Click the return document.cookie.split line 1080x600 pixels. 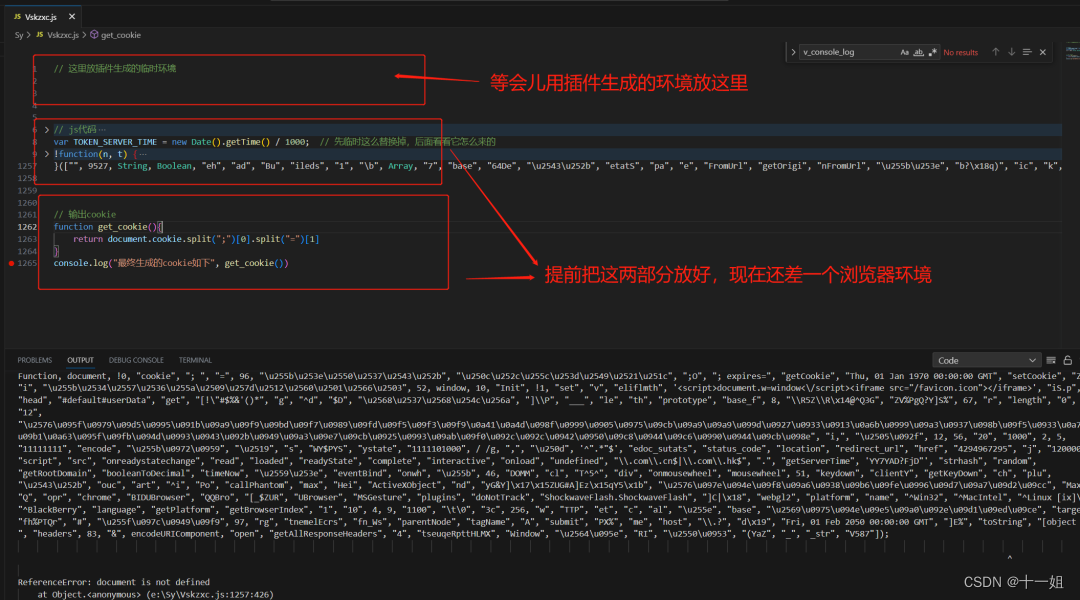tap(196, 239)
